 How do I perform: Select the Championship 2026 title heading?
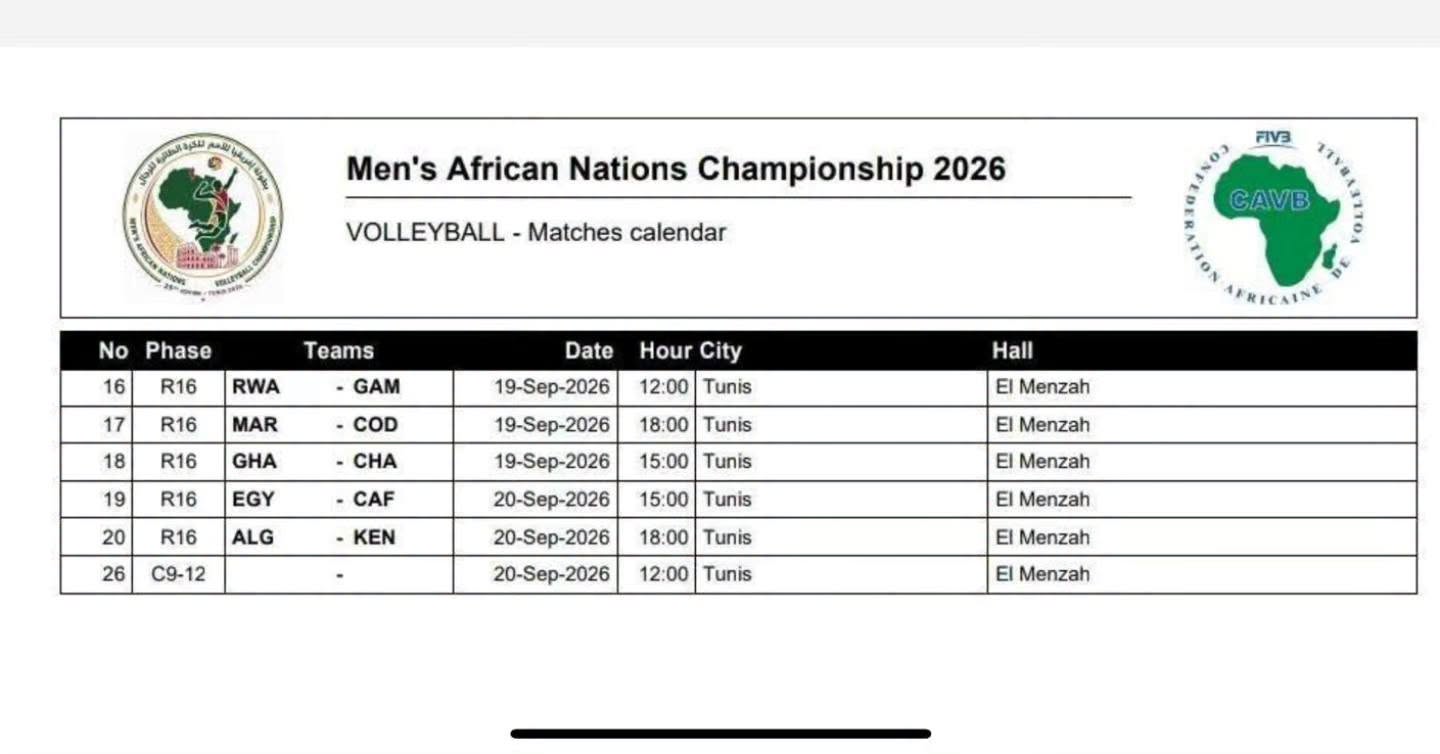tap(676, 168)
